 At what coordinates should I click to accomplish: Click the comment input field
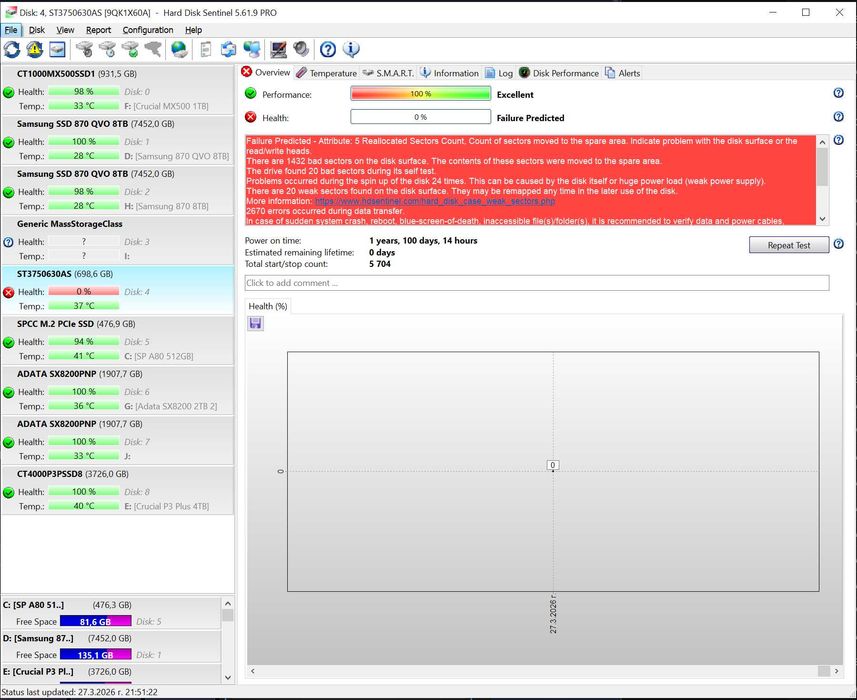click(536, 283)
